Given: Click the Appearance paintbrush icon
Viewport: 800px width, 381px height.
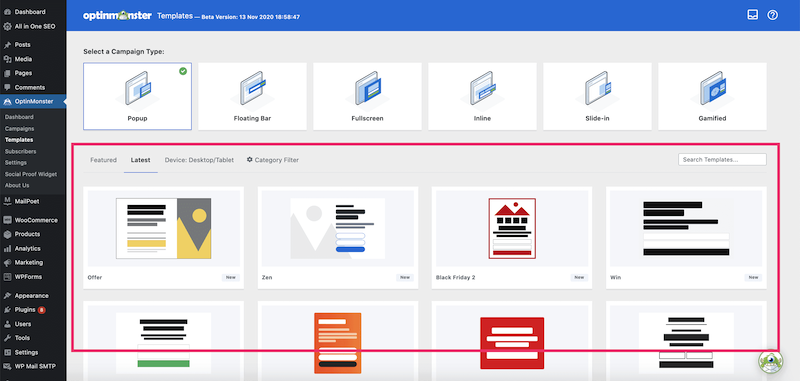Looking at the screenshot, I should (7, 296).
